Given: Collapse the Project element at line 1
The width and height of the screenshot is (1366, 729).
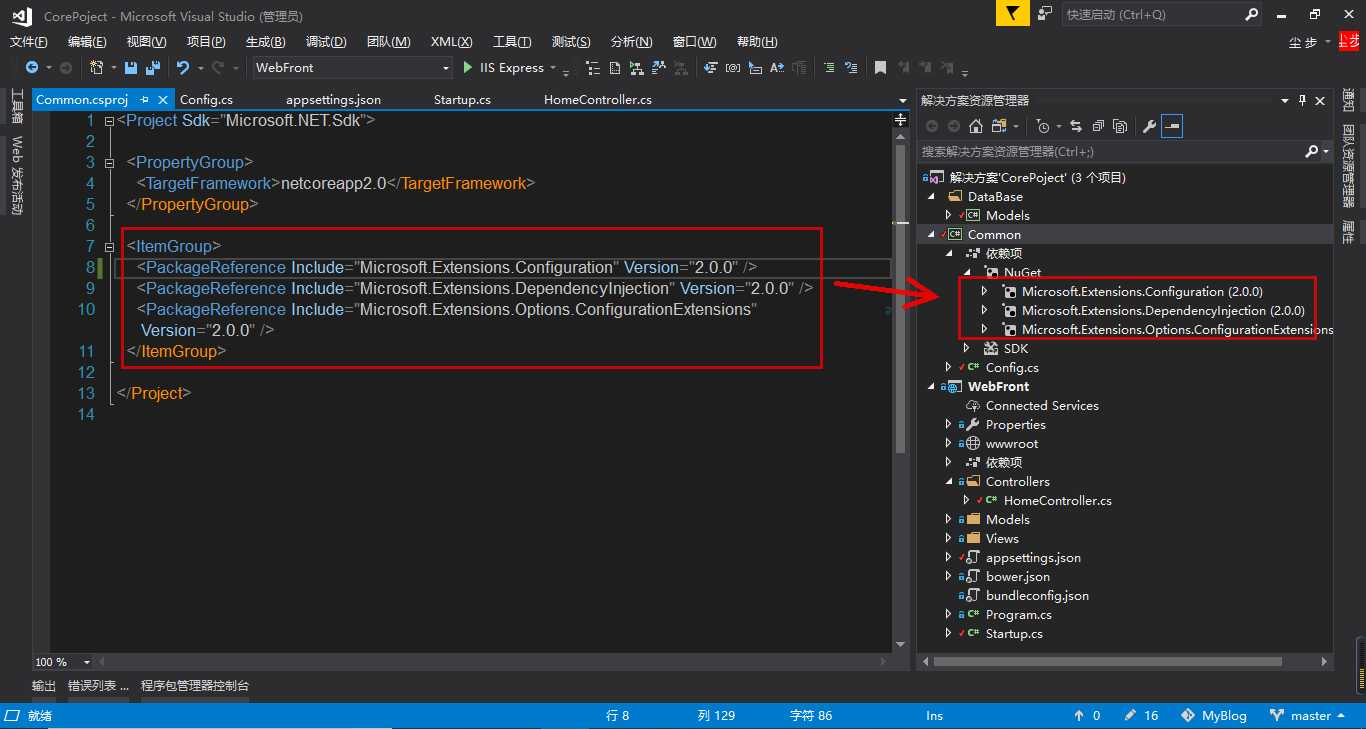Looking at the screenshot, I should click(109, 120).
